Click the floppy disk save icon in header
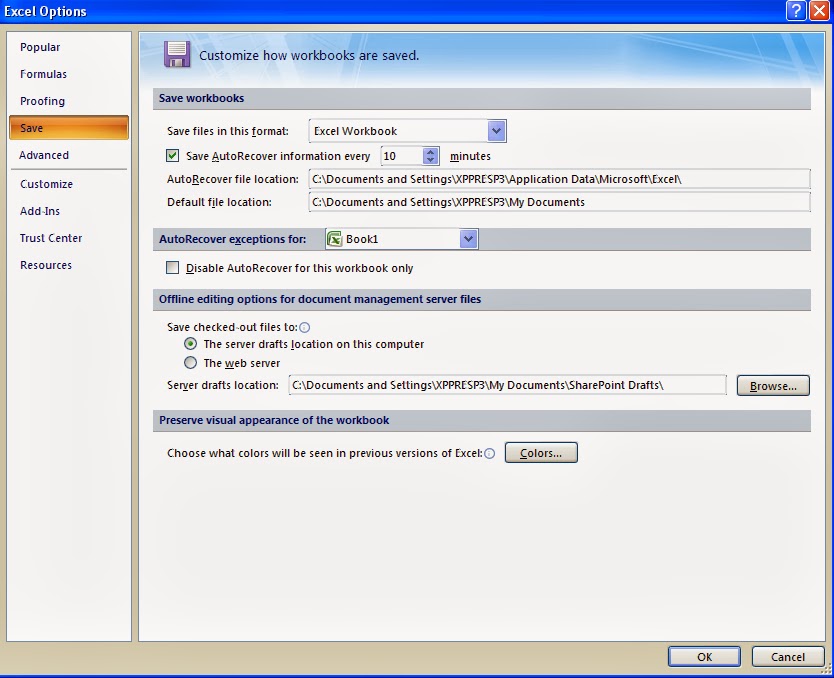Image resolution: width=834 pixels, height=678 pixels. (177, 54)
